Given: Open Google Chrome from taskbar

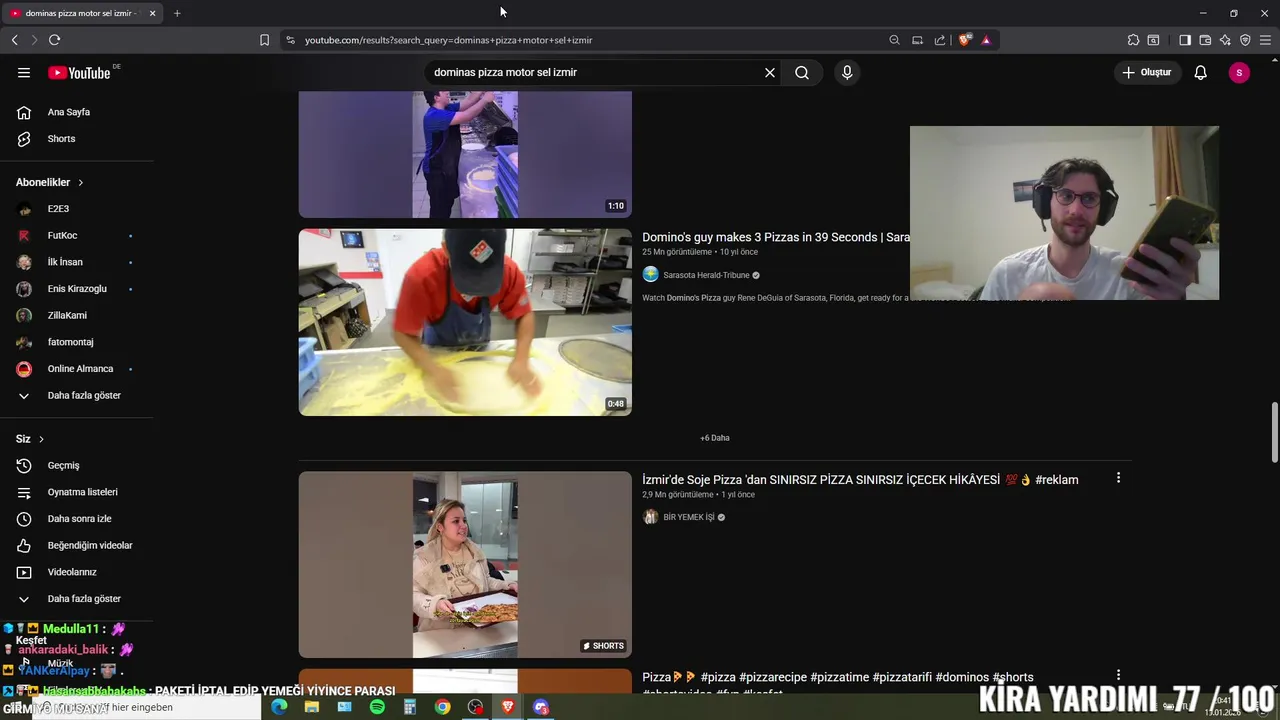Looking at the screenshot, I should tap(442, 707).
